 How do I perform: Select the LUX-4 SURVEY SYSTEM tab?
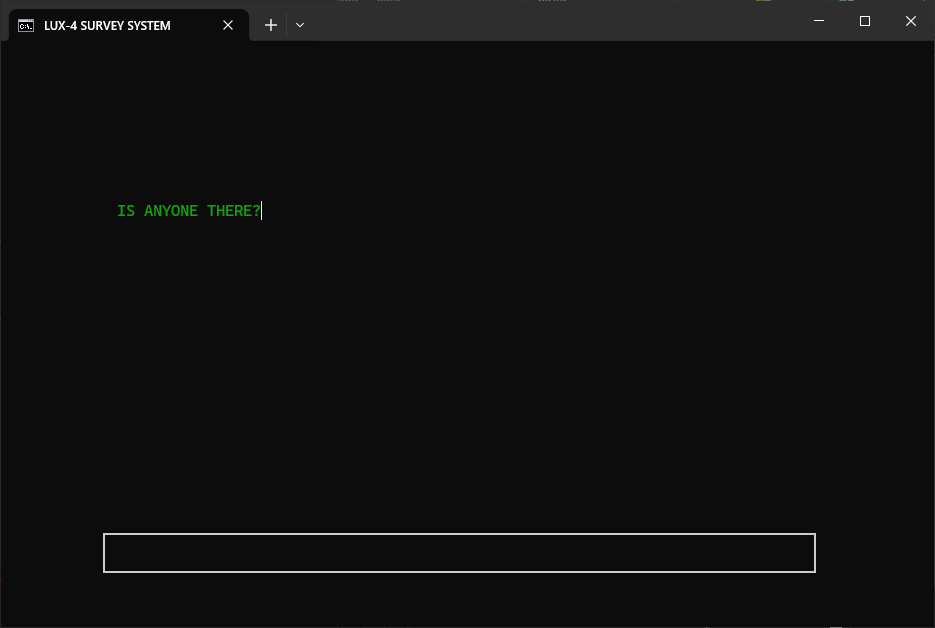[x=128, y=25]
